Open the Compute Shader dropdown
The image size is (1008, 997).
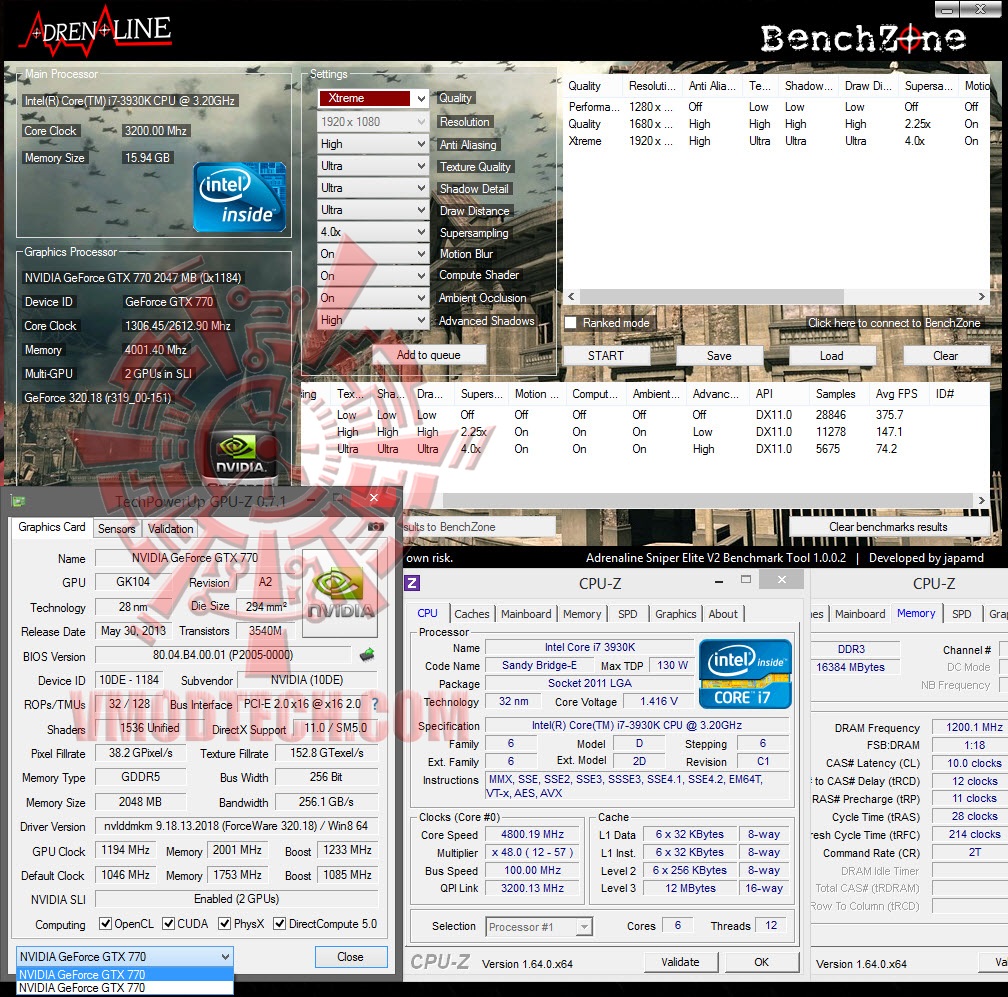(x=373, y=276)
